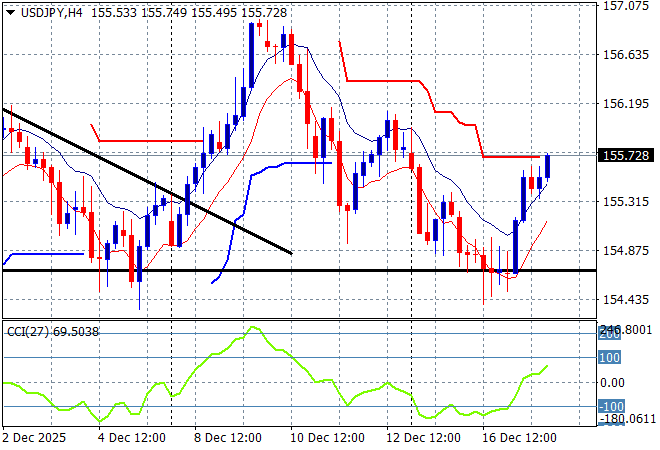Image resolution: width=660 pixels, height=450 pixels.
Task: Click the 156.195 price scale label
Action: tap(626, 104)
